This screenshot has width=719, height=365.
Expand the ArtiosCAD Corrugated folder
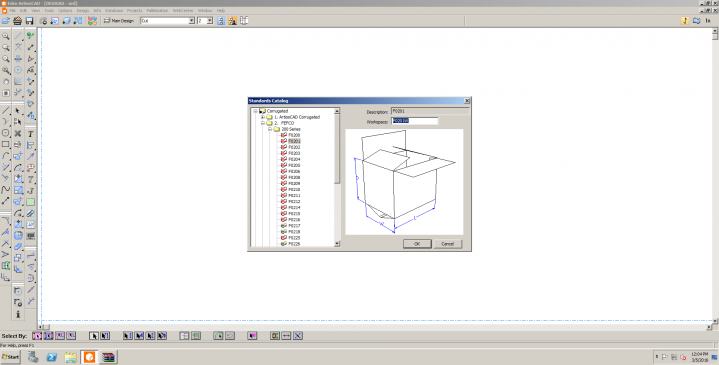263,117
